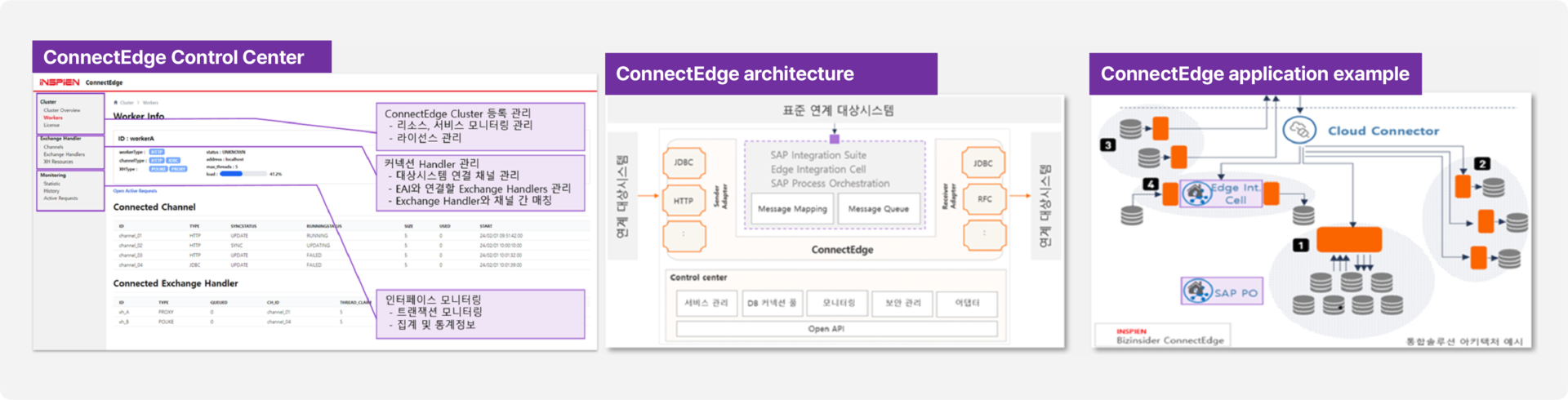
Task: Click the RUNNING status of channel_01
Action: pos(318,236)
